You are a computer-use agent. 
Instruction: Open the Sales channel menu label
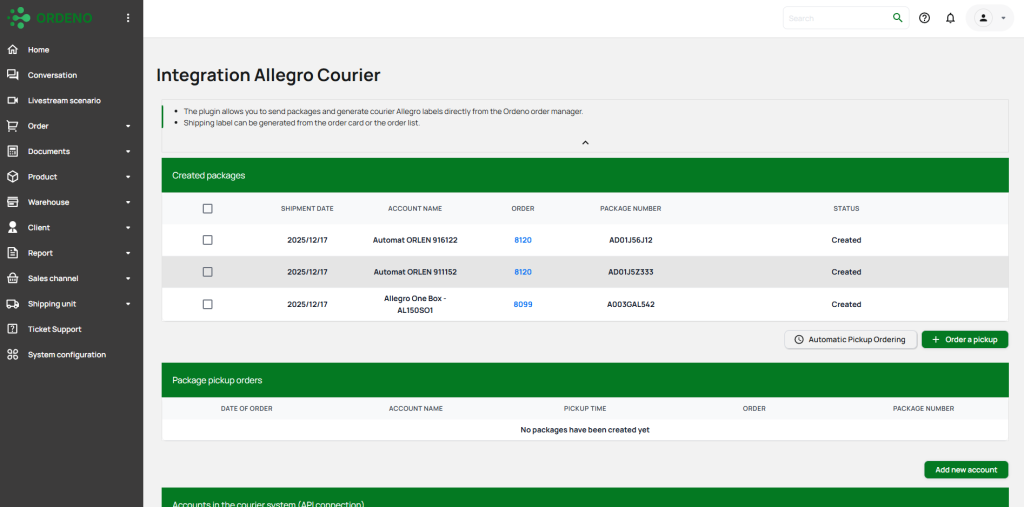[x=53, y=278]
